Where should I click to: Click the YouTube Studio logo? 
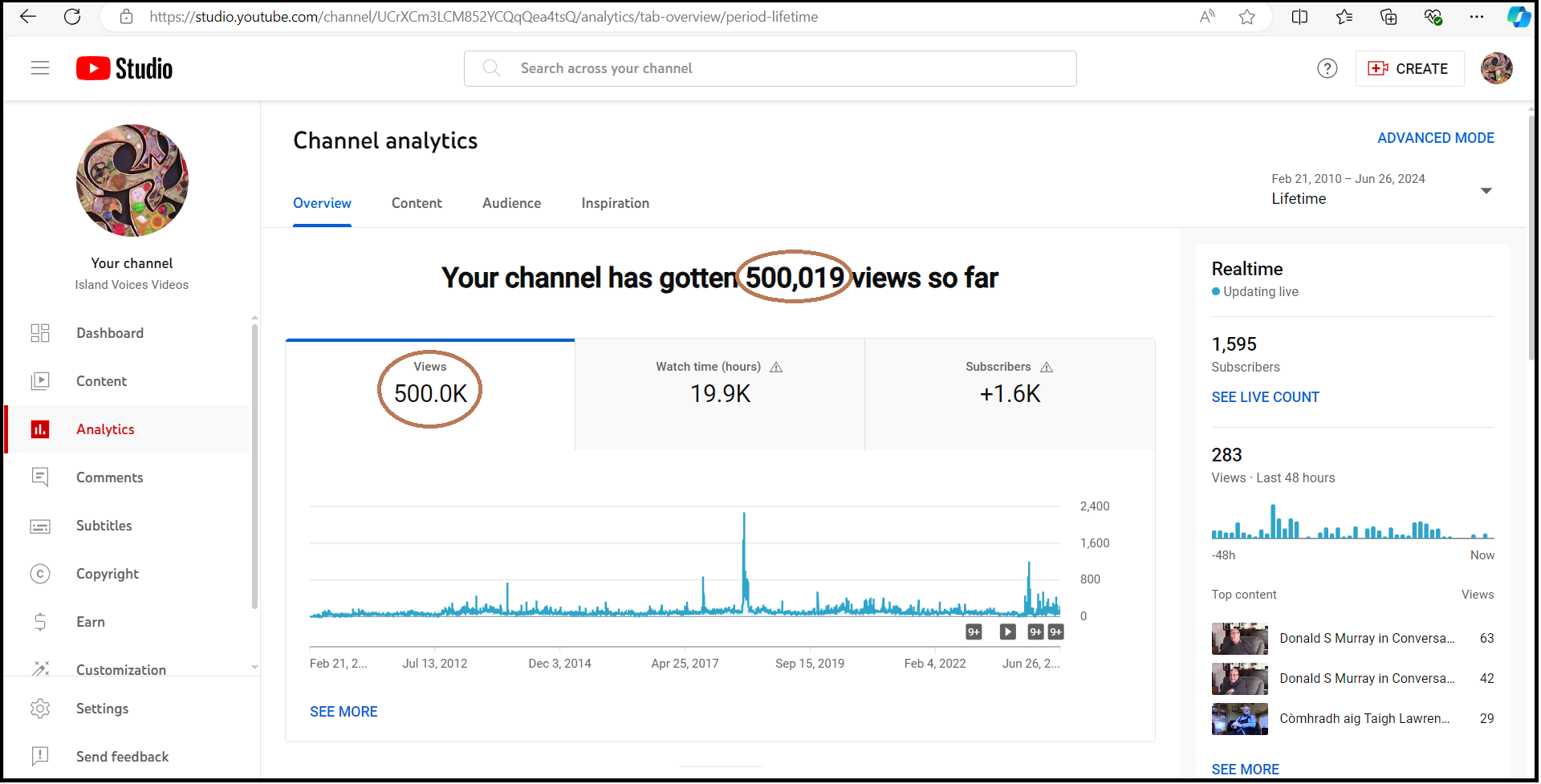(124, 69)
